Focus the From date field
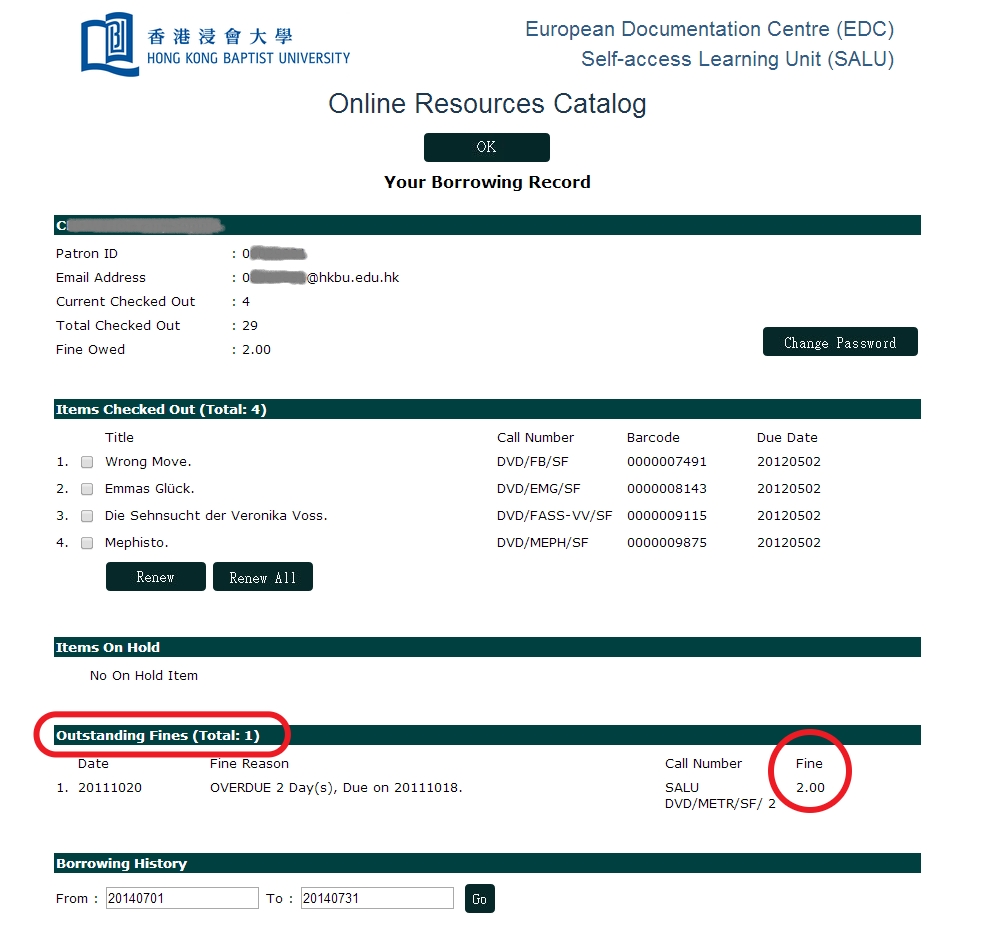The image size is (1000, 927). click(x=182, y=898)
